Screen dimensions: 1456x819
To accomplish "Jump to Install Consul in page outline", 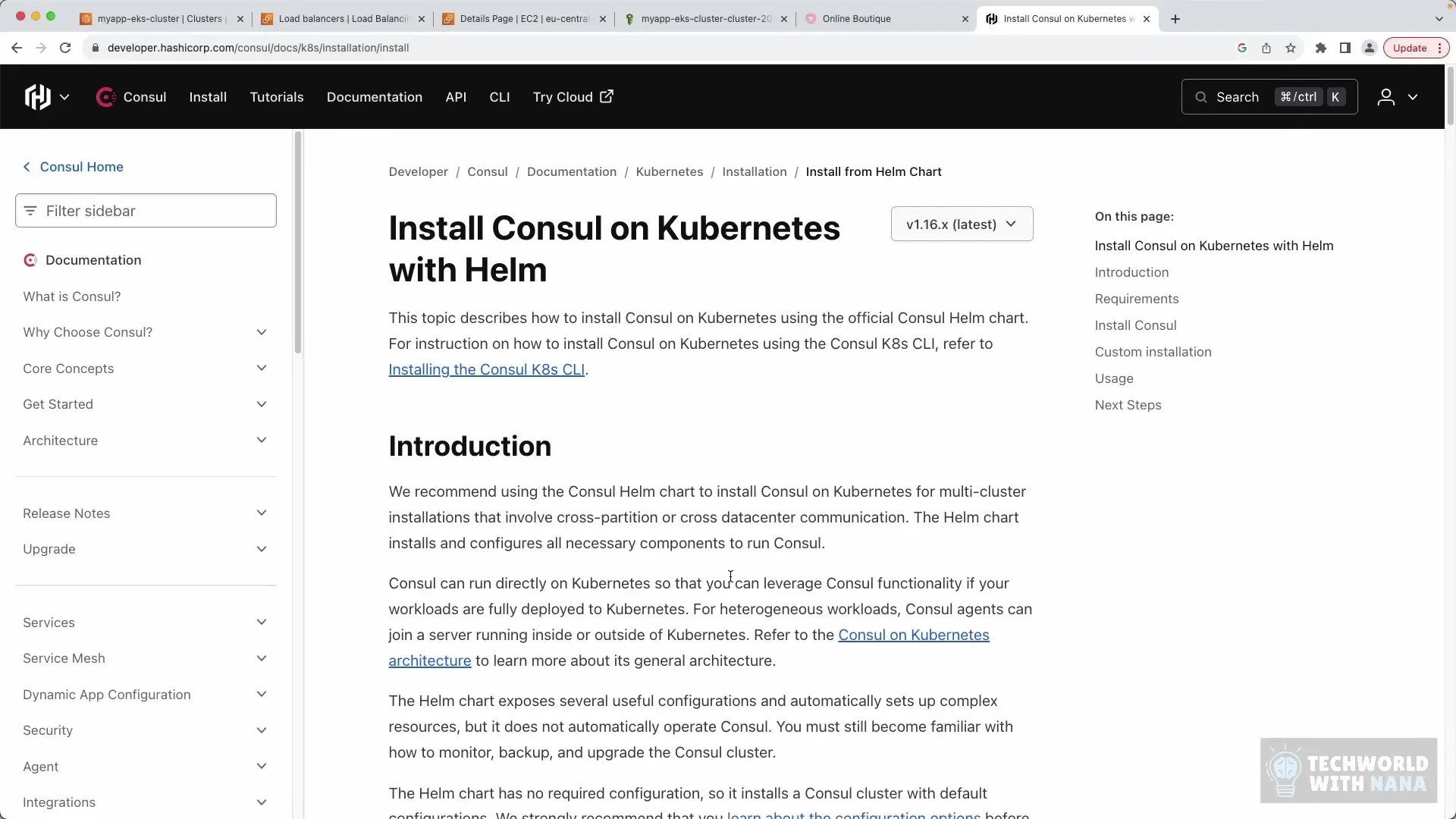I will (x=1135, y=325).
